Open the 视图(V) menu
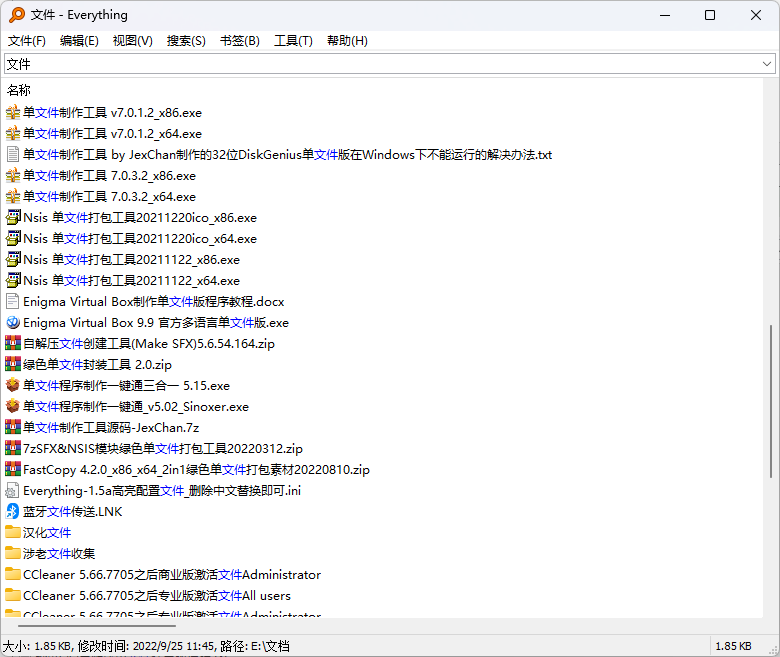780x657 pixels. [x=132, y=41]
